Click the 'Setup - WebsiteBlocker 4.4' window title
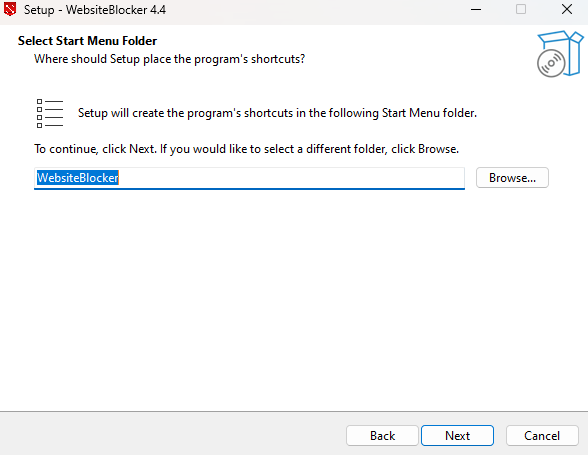 [95, 10]
